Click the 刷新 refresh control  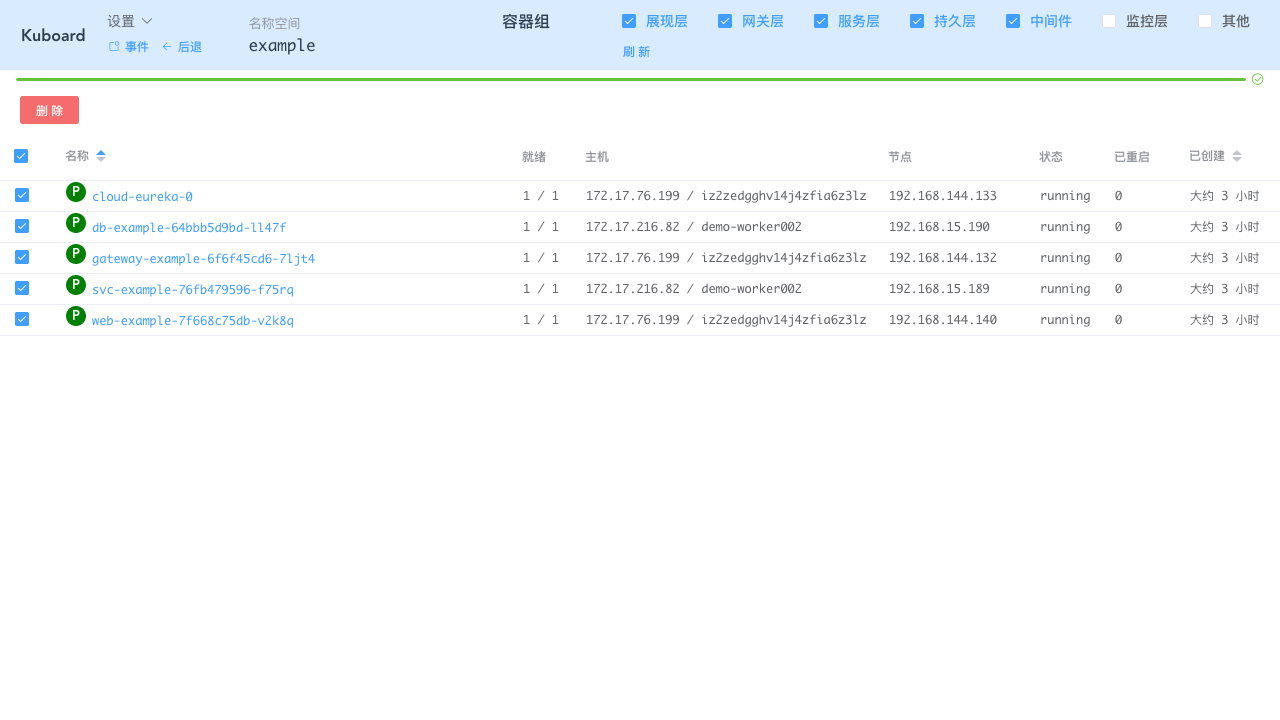[x=637, y=51]
